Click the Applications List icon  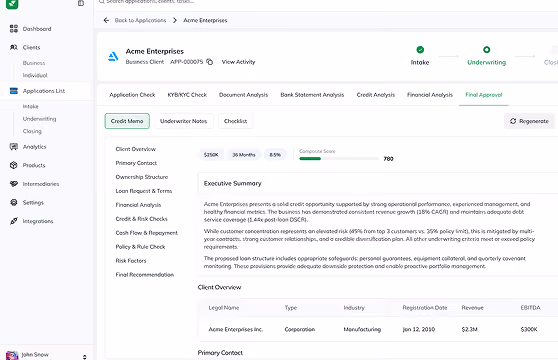point(14,91)
